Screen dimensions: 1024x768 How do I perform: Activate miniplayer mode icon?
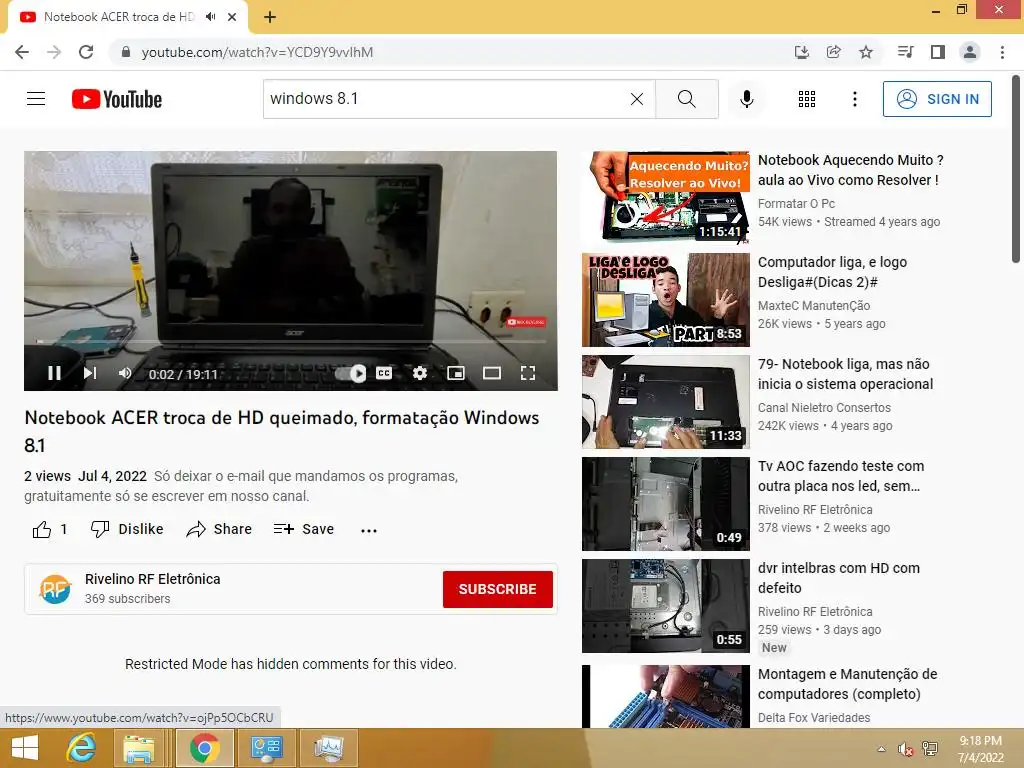tap(456, 373)
